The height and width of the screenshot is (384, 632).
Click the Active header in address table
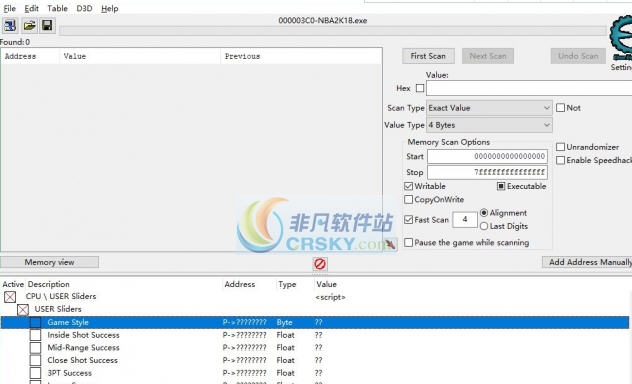[13, 284]
